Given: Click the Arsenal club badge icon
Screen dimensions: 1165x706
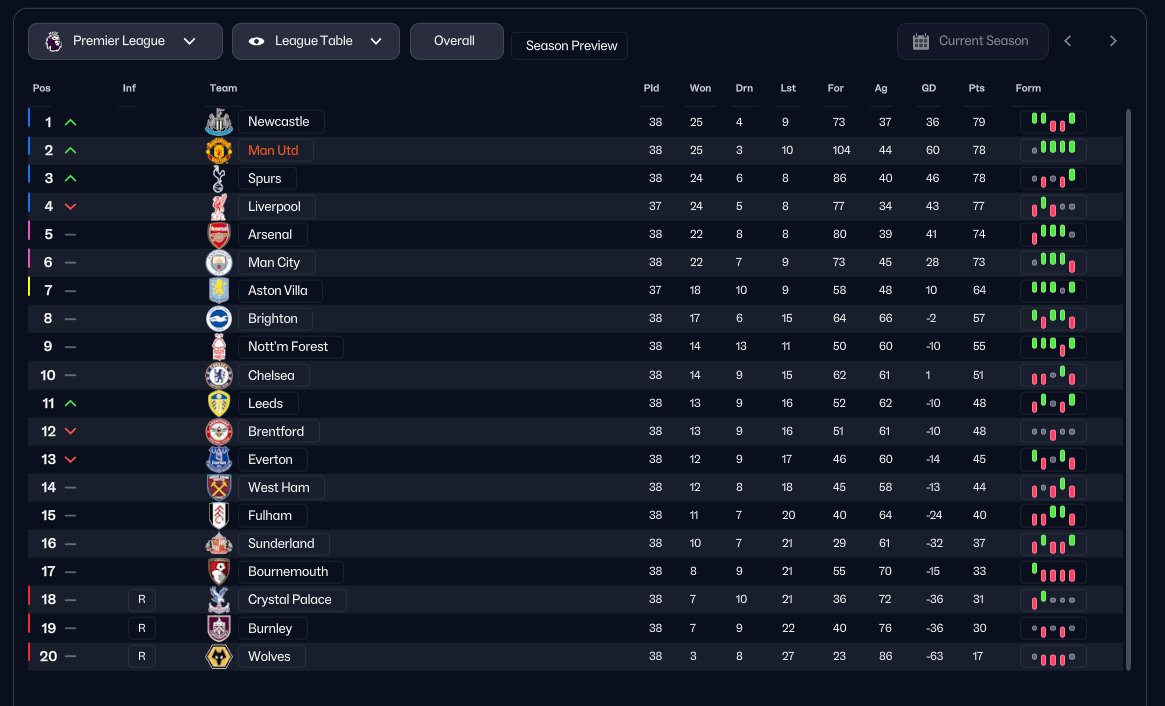Looking at the screenshot, I should [219, 235].
